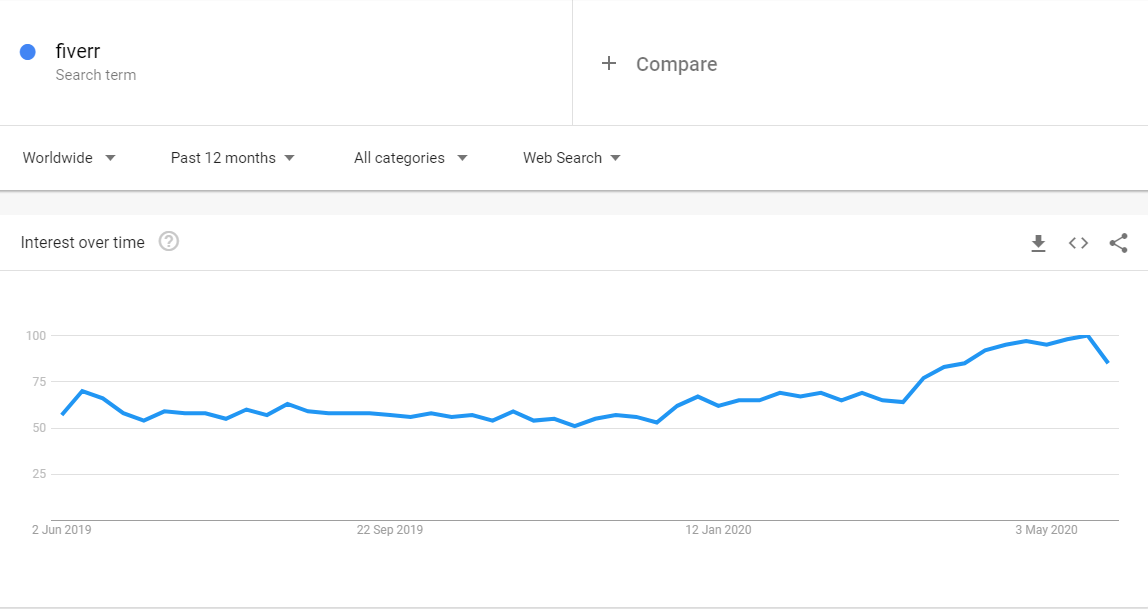The height and width of the screenshot is (609, 1148).
Task: Click the 2 Jun 2019 axis label
Action: point(62,530)
